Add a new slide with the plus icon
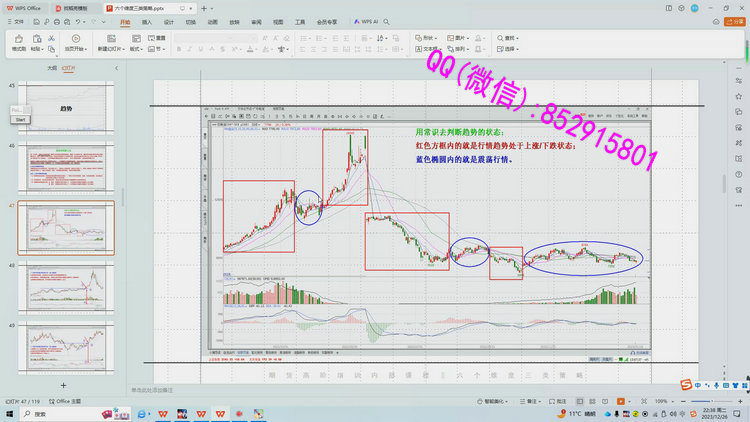This screenshot has width=750, height=422. [x=63, y=384]
